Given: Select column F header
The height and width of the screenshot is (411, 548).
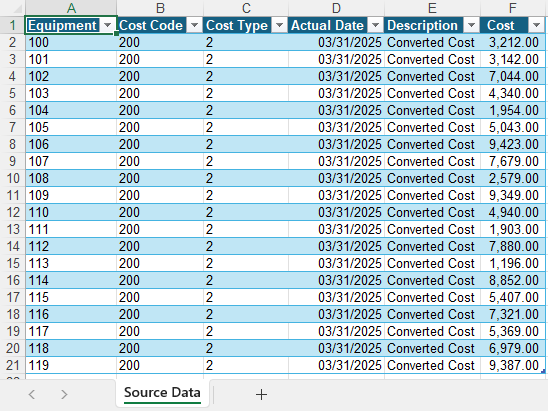Looking at the screenshot, I should (512, 8).
